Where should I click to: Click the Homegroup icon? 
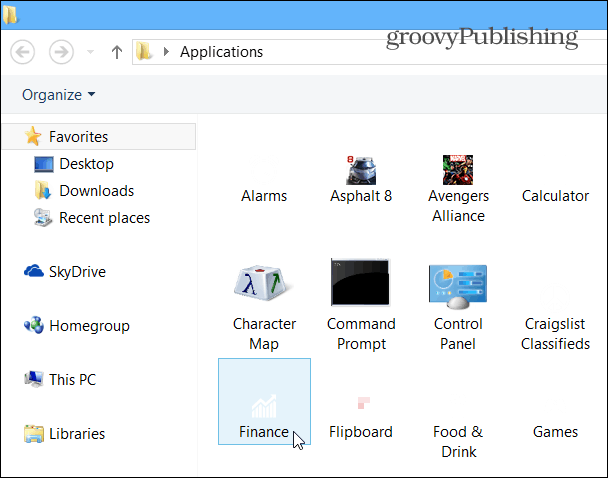[x=34, y=325]
